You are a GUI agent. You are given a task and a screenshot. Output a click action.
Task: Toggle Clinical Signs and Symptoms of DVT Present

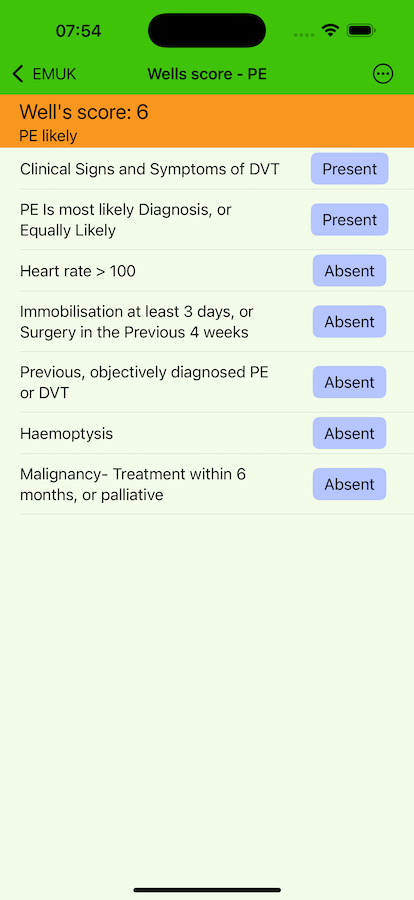tap(350, 169)
